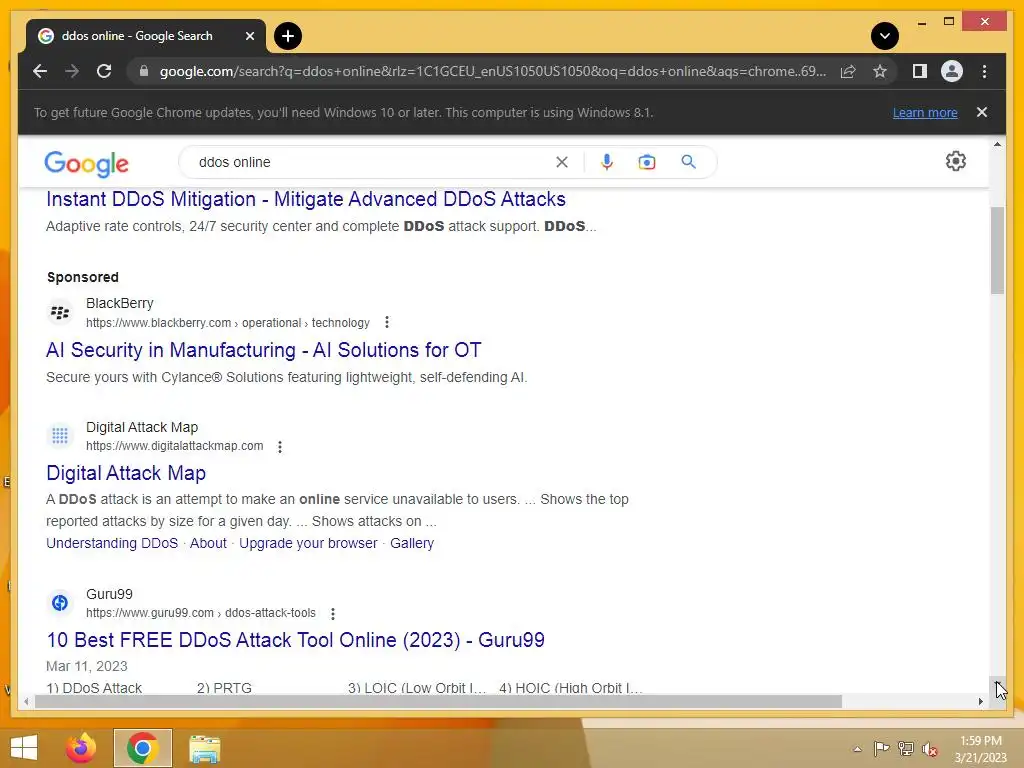Open the Chrome profile avatar
The width and height of the screenshot is (1024, 768).
point(952,71)
